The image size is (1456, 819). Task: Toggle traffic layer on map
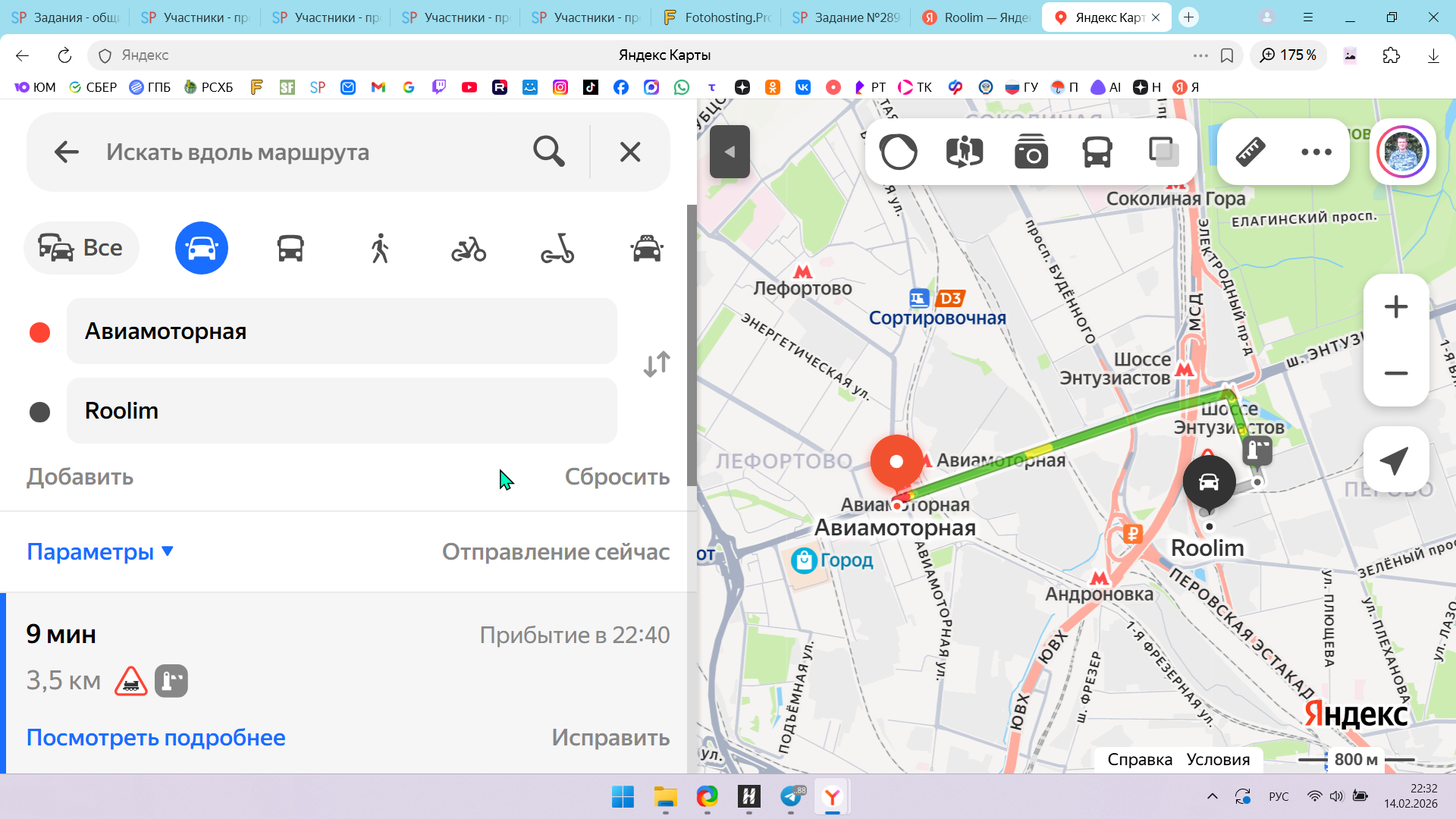tap(899, 152)
